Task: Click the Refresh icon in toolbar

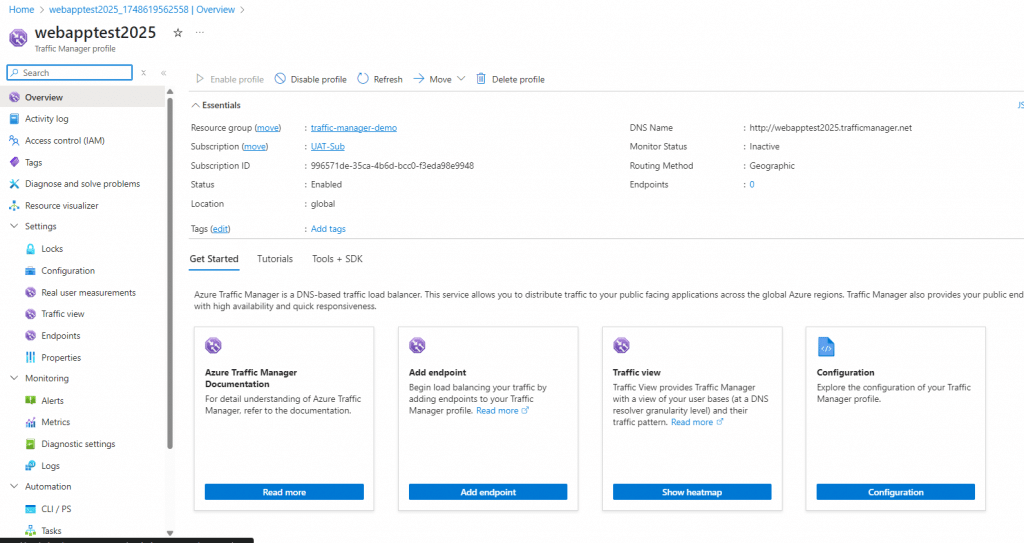Action: [x=363, y=79]
